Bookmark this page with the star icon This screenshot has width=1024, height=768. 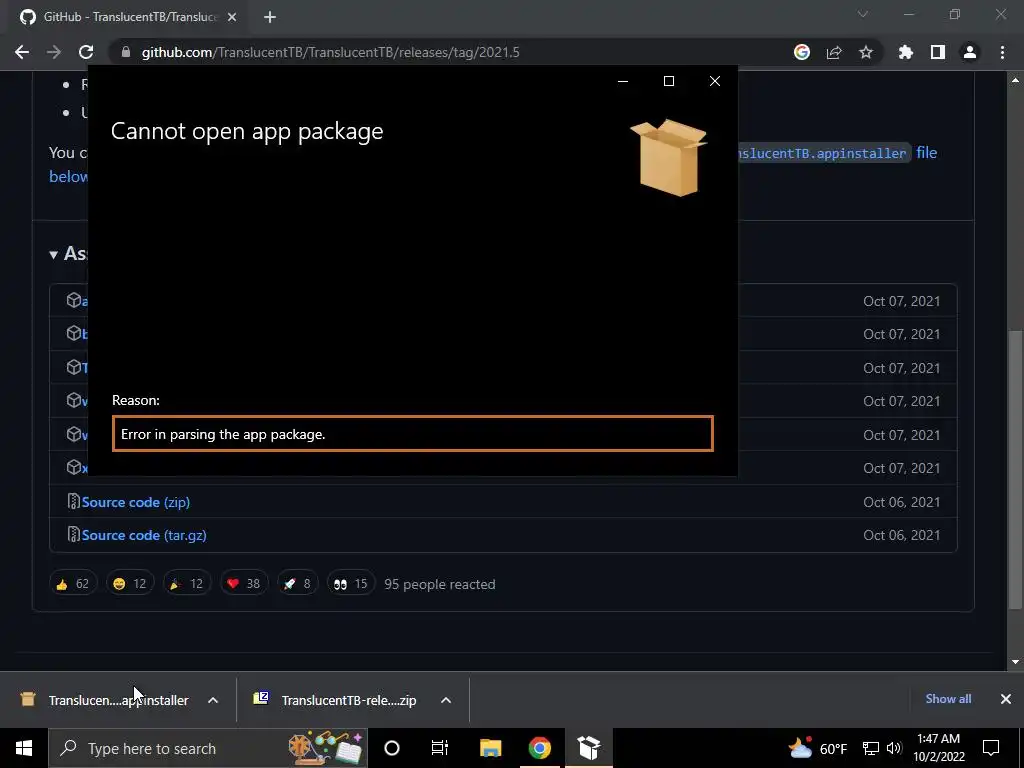tap(866, 52)
